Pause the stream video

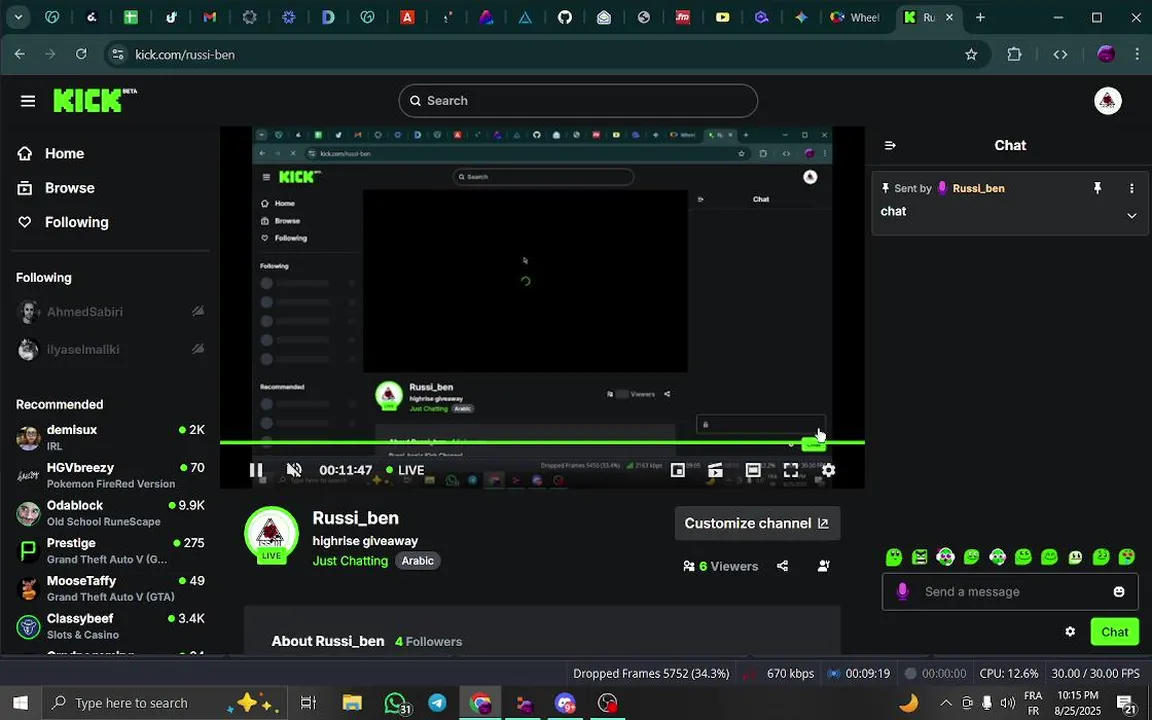[x=256, y=470]
